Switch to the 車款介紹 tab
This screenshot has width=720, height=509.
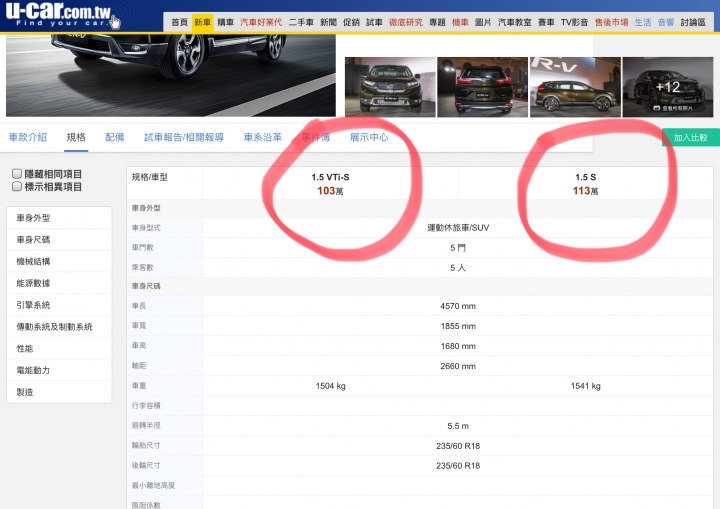coord(28,137)
